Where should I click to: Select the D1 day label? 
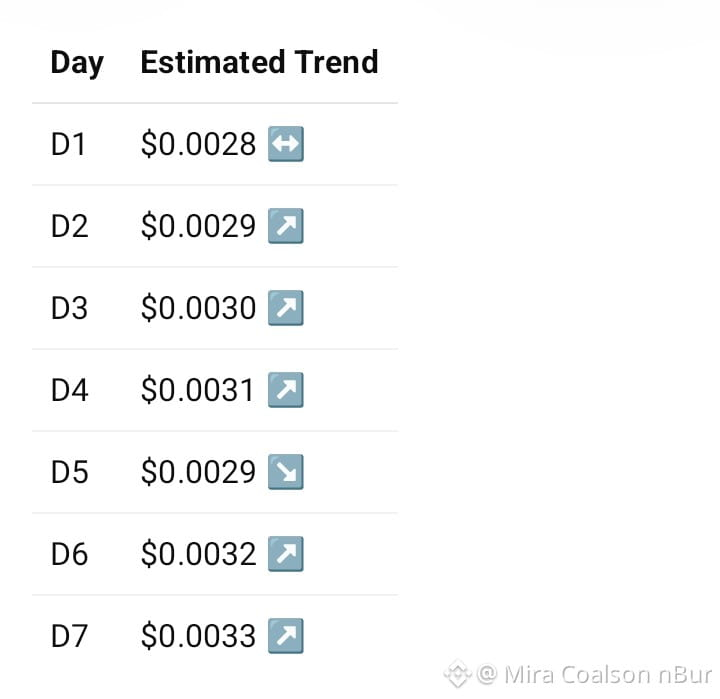point(68,144)
